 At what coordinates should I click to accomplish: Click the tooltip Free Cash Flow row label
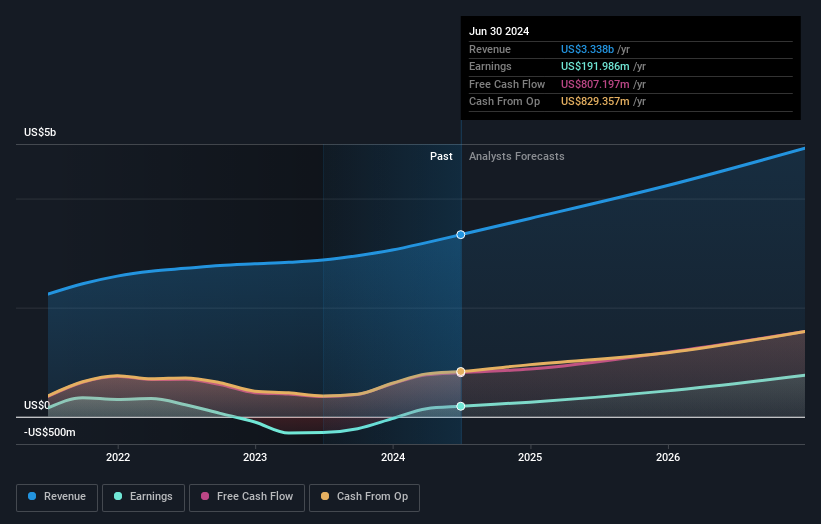(507, 84)
